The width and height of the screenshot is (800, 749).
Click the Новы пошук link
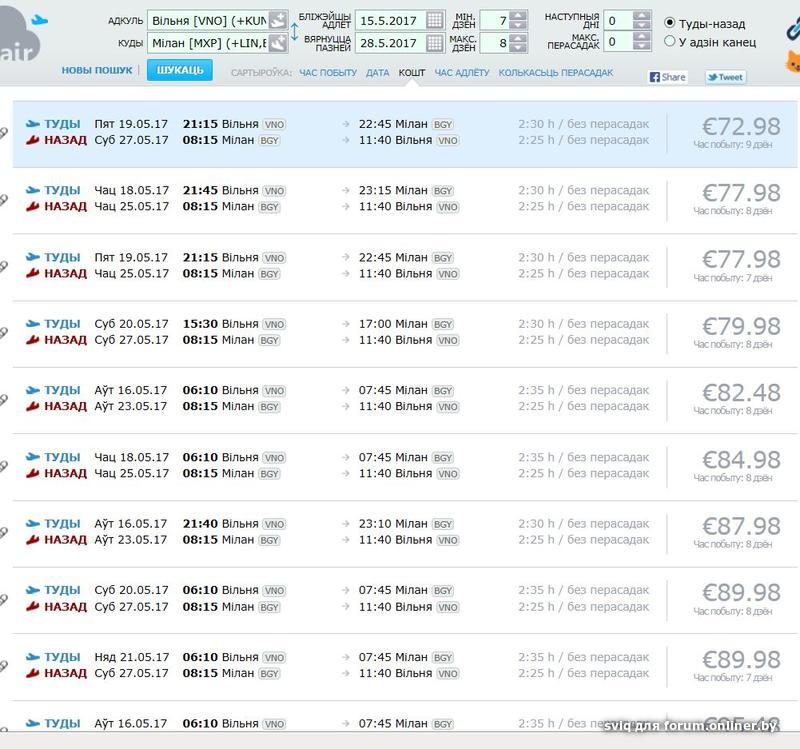[97, 70]
